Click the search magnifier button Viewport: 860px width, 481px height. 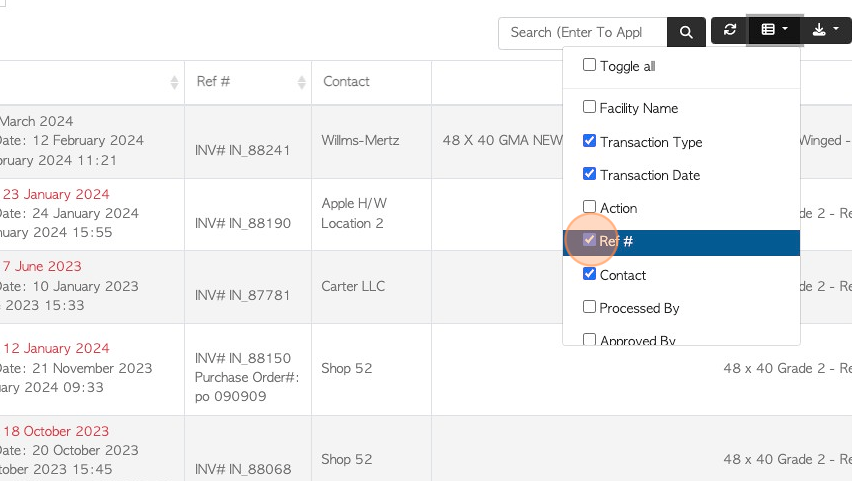[686, 32]
